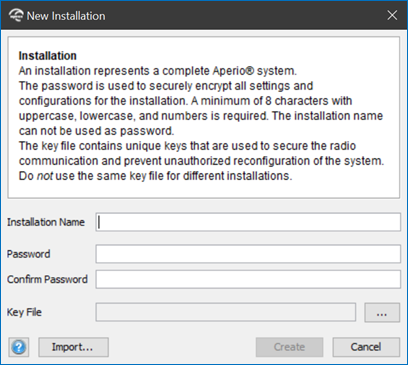Click the line starting "Do not use the same key file"
The height and width of the screenshot is (365, 408).
coord(155,176)
